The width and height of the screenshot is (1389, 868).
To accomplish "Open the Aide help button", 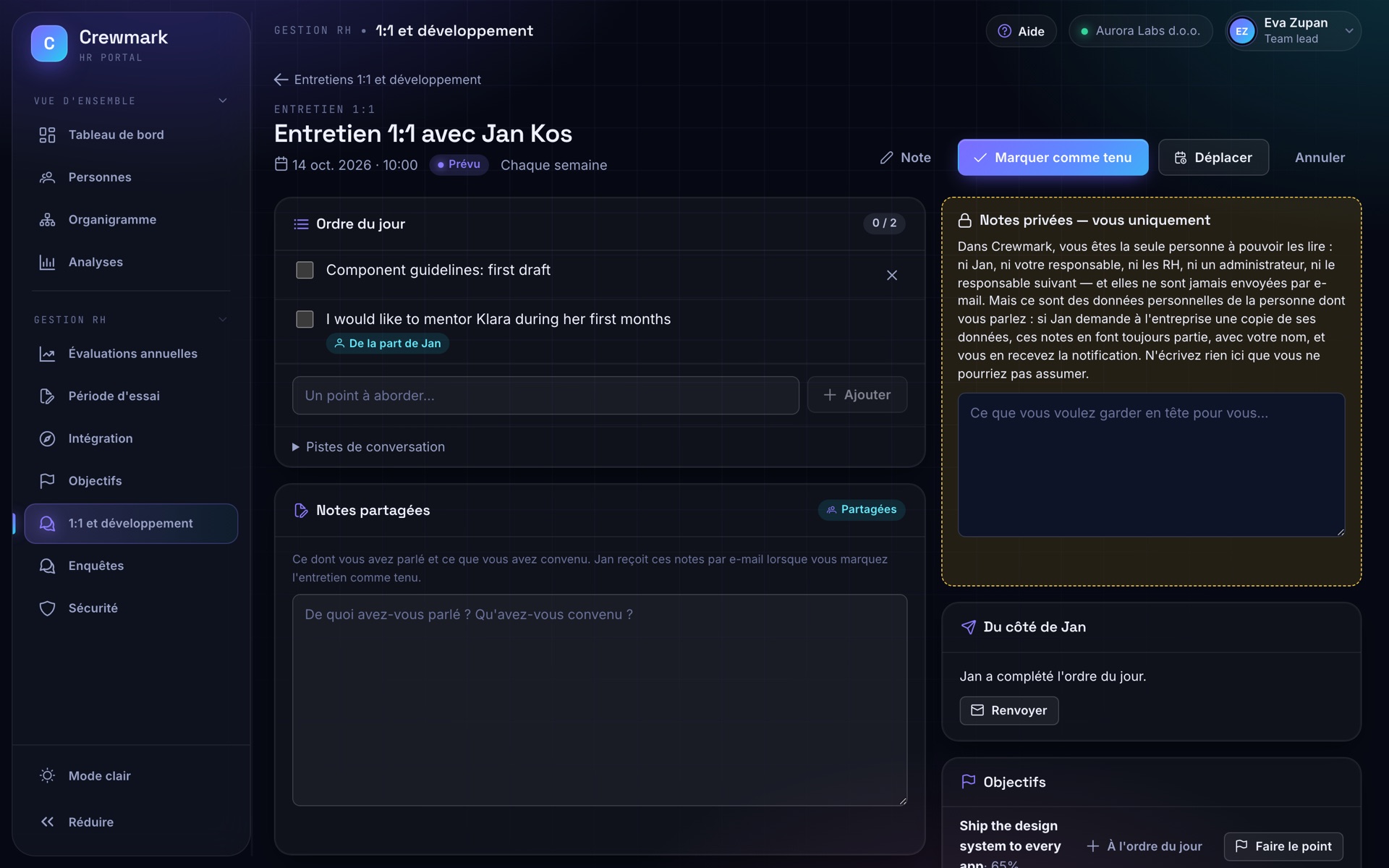I will pos(1021,31).
